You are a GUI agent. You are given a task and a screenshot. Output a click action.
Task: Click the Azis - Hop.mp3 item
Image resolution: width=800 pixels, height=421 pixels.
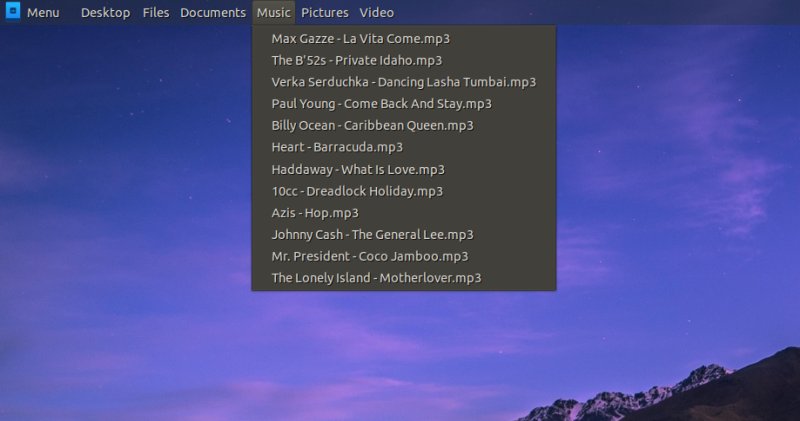click(x=315, y=213)
